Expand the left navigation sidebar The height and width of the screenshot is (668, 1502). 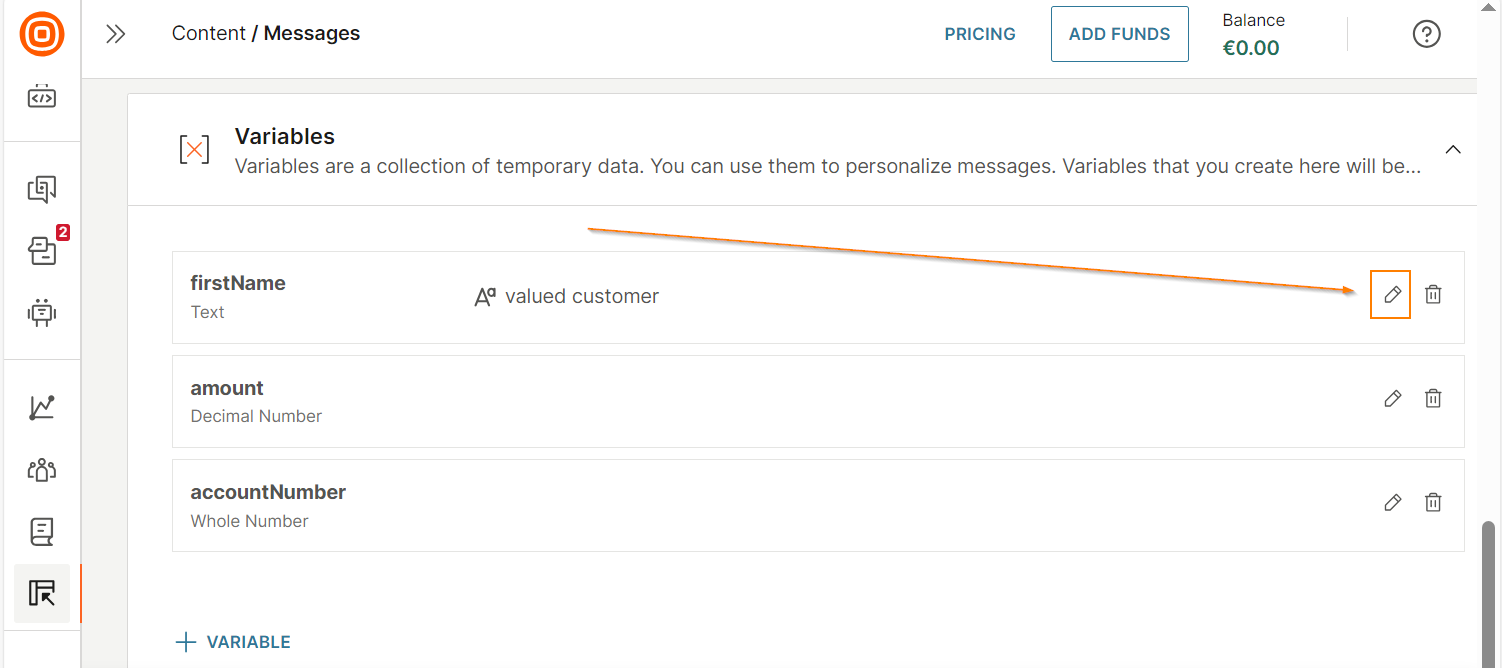click(115, 33)
